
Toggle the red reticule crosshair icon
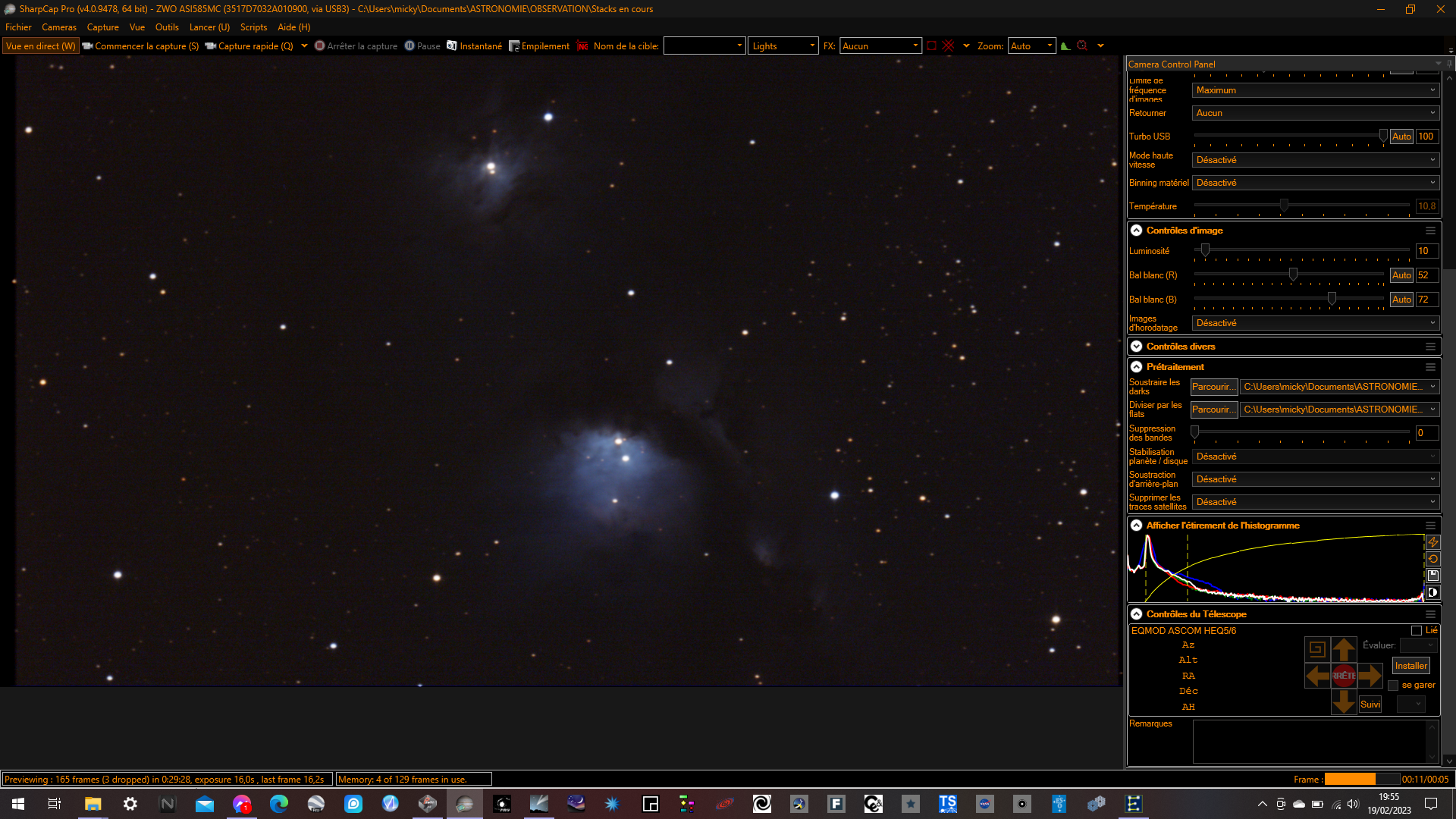[948, 45]
